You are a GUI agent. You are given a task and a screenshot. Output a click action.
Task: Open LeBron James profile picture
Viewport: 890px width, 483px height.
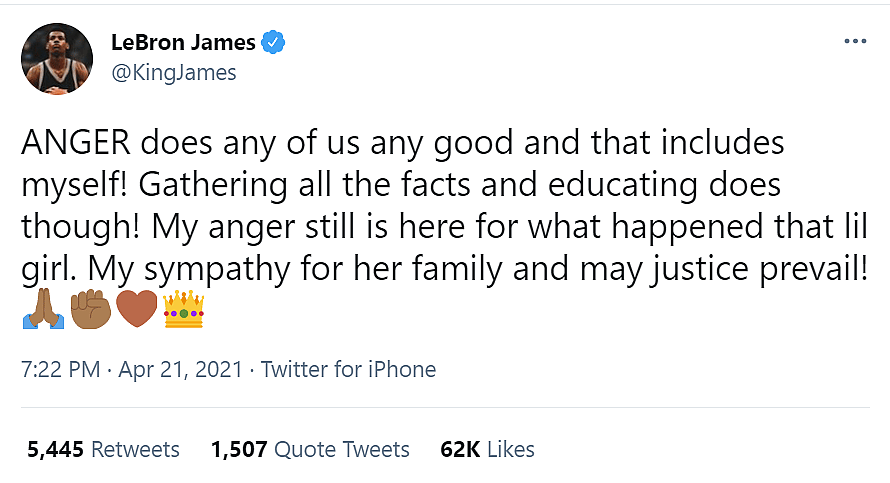click(x=58, y=58)
